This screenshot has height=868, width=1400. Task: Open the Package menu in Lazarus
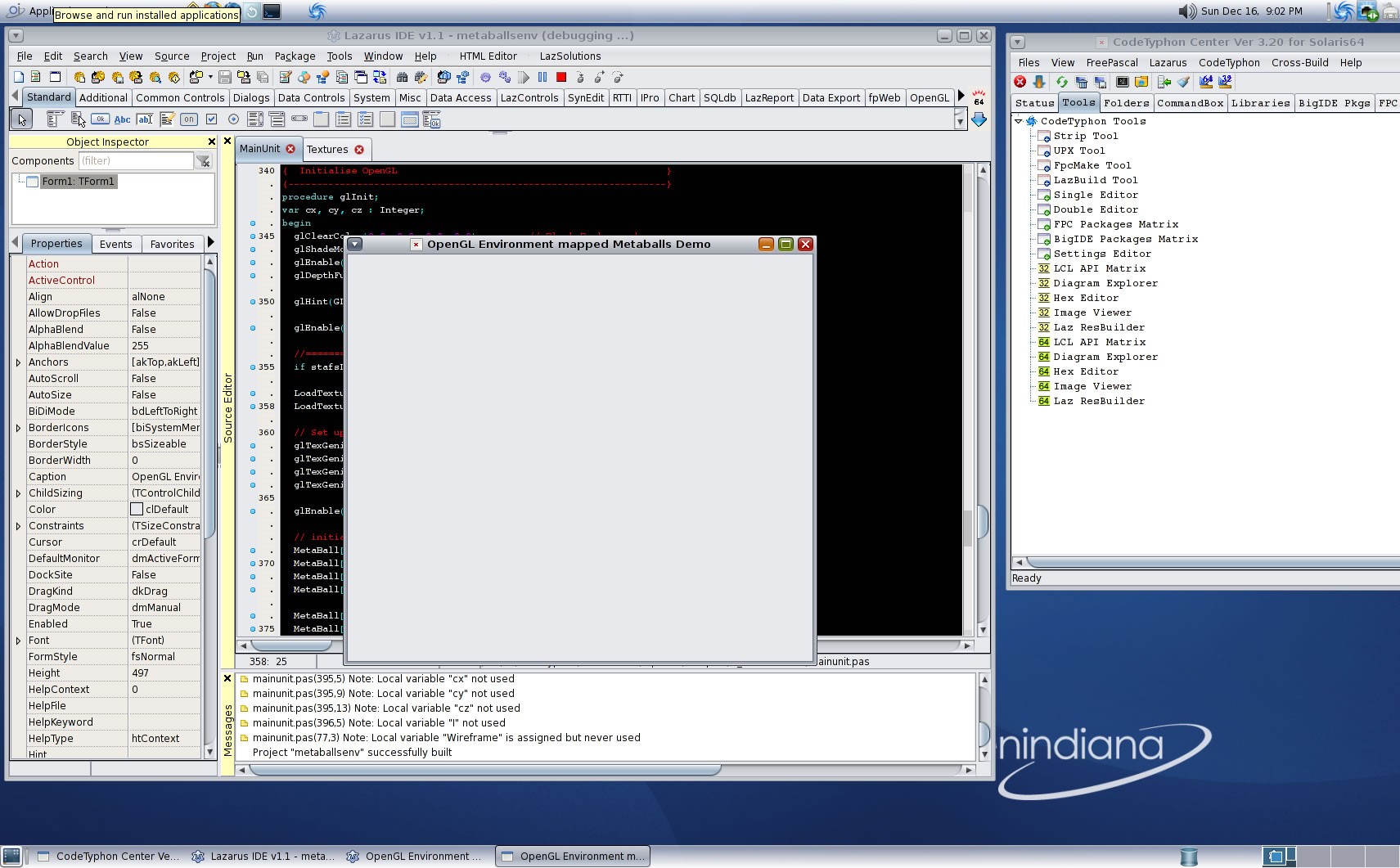295,56
